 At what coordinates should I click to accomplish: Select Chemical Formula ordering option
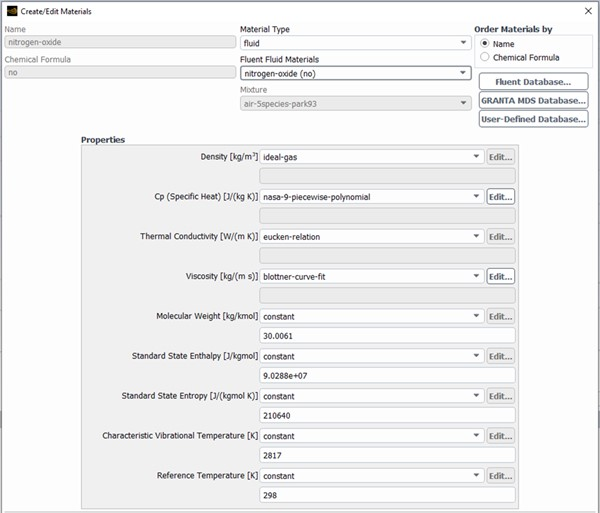tap(487, 58)
